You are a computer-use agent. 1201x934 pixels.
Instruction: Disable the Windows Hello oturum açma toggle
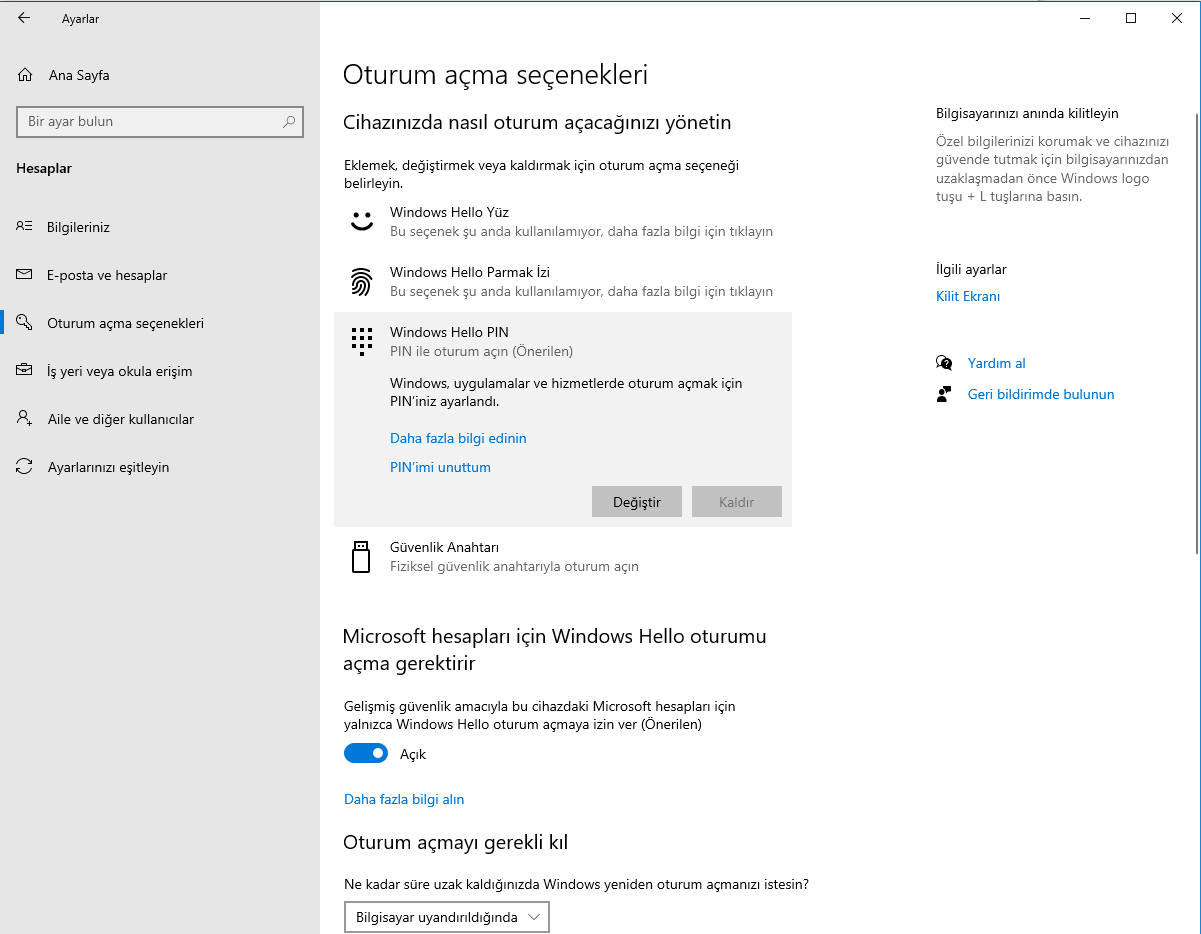click(x=366, y=753)
